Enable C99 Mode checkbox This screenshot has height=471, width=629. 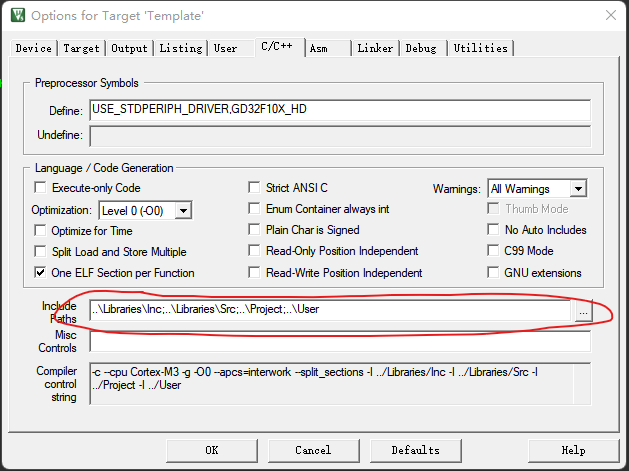493,251
